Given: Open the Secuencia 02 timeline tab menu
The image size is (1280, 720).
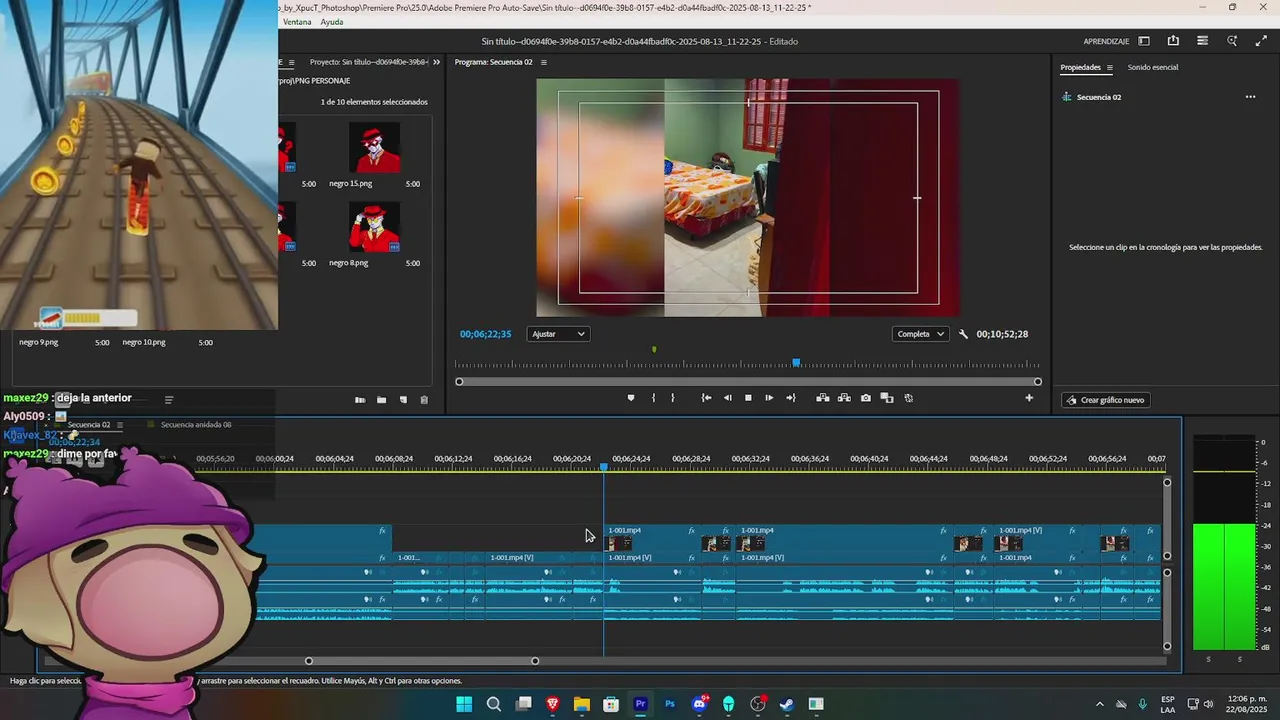Looking at the screenshot, I should tap(120, 425).
